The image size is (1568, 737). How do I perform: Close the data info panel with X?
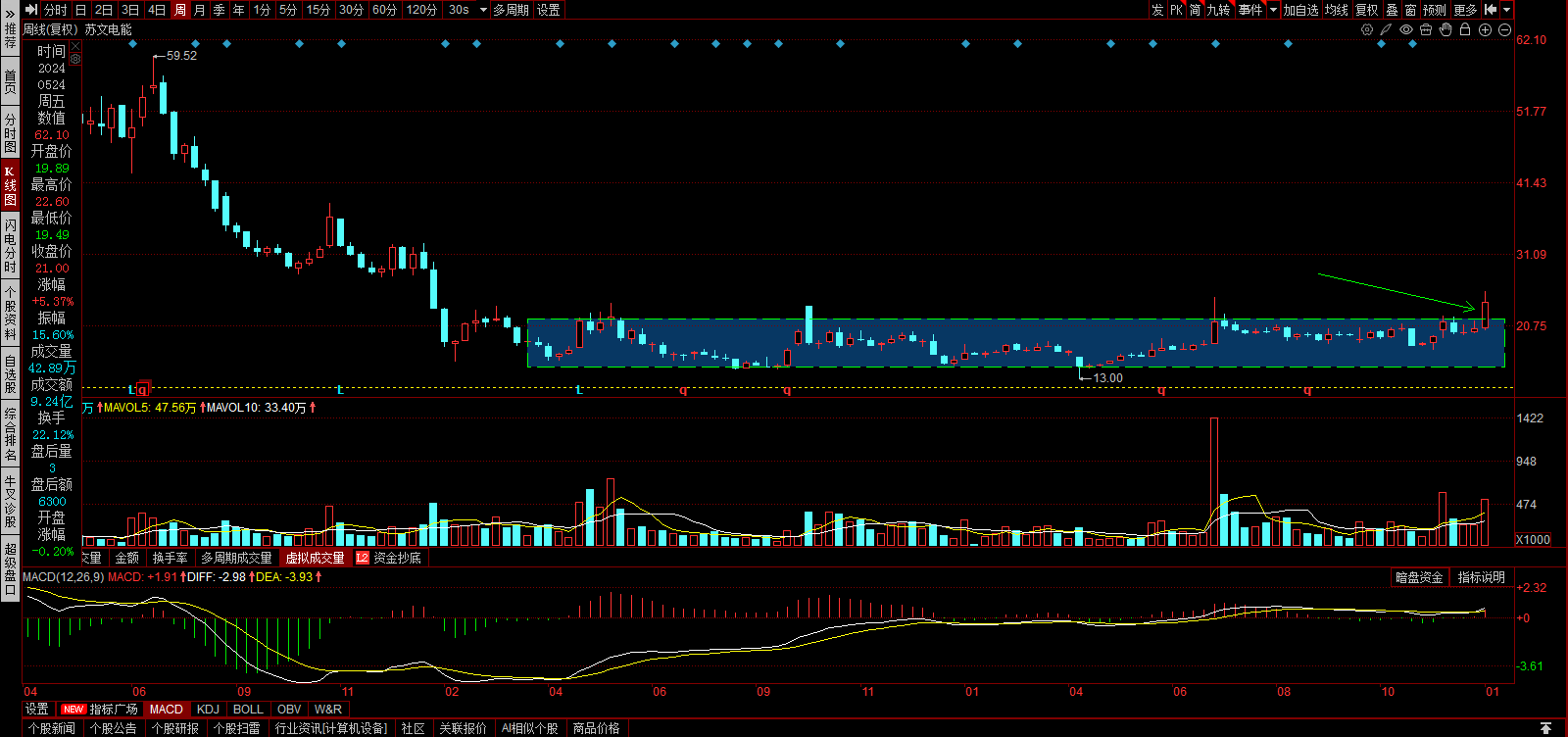[75, 46]
